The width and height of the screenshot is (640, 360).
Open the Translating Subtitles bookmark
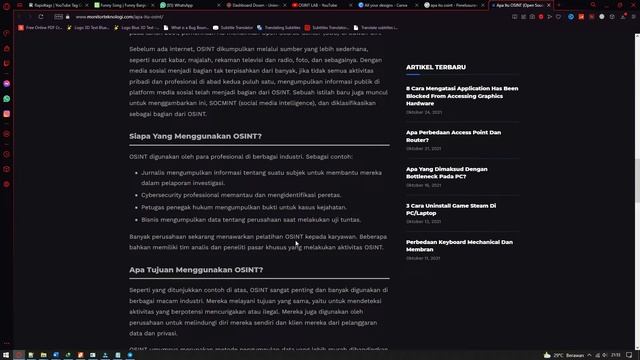pyautogui.click(x=279, y=28)
